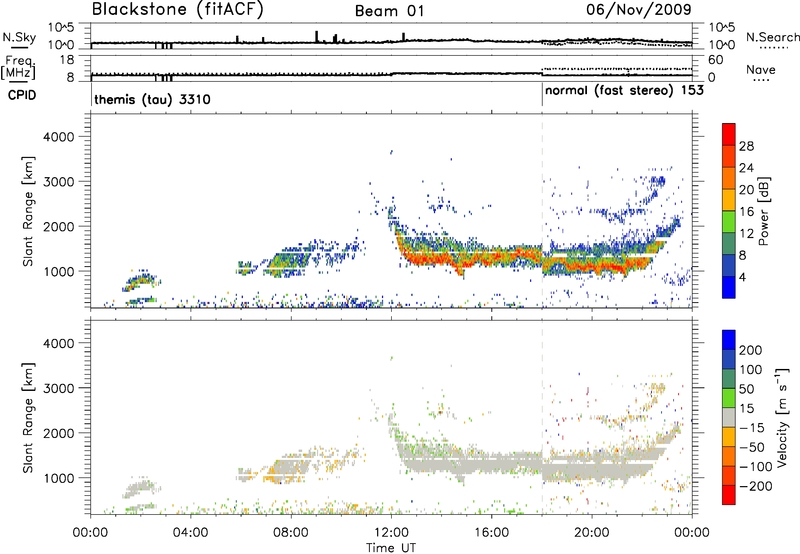The width and height of the screenshot is (800, 554).
Task: Click the 'Power [dB]' colorbar label
Action: (764, 211)
